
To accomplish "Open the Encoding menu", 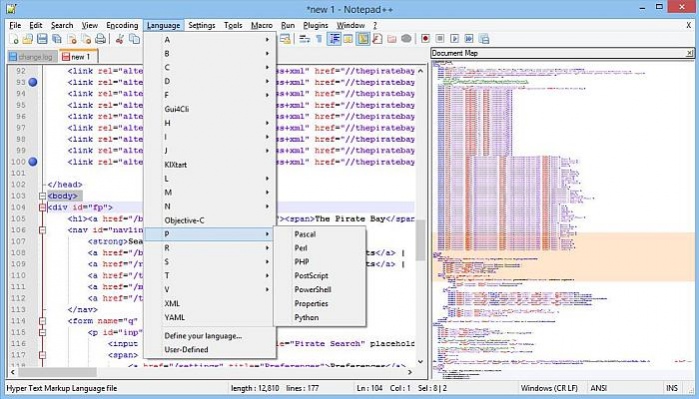I will pyautogui.click(x=122, y=25).
